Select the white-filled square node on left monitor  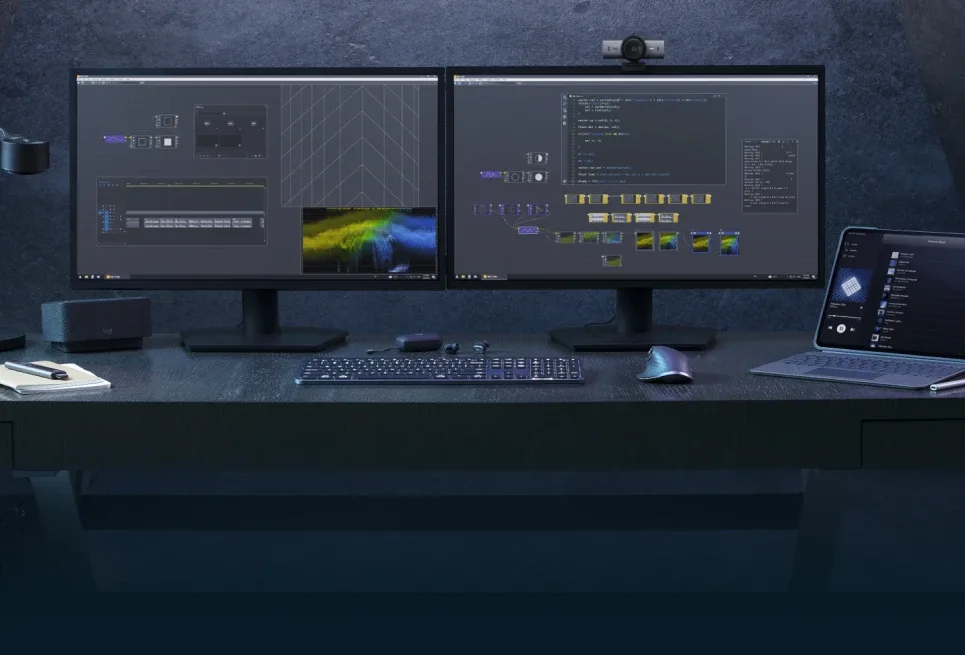[x=167, y=142]
